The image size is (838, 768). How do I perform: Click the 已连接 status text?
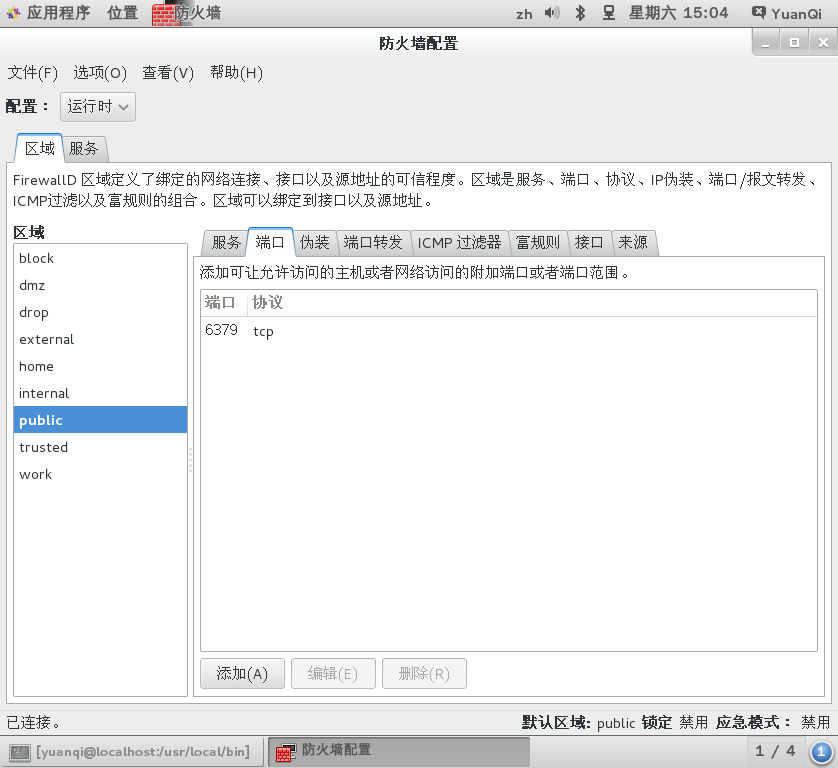[x=33, y=723]
